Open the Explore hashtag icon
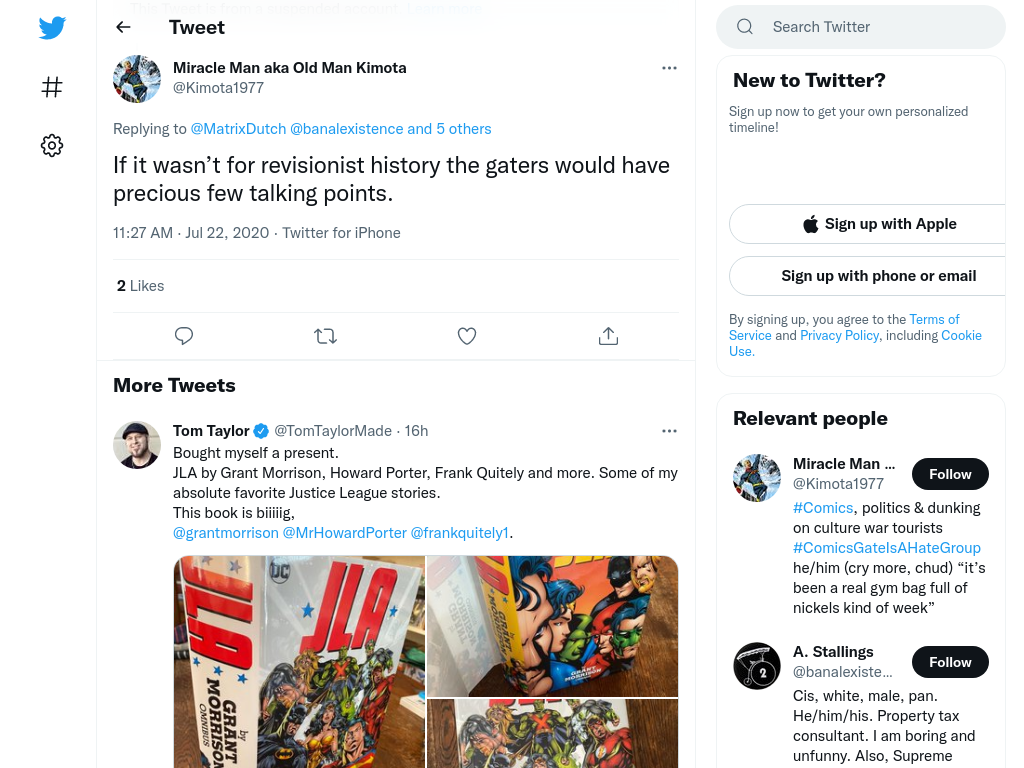Image resolution: width=1024 pixels, height=768 pixels. pyautogui.click(x=52, y=87)
